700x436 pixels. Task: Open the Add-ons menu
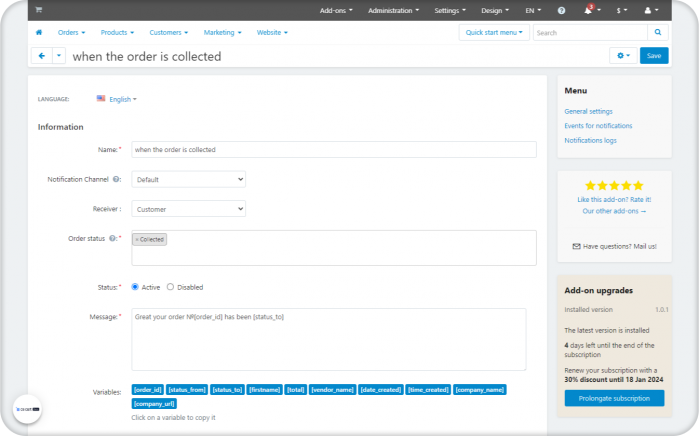pos(336,10)
